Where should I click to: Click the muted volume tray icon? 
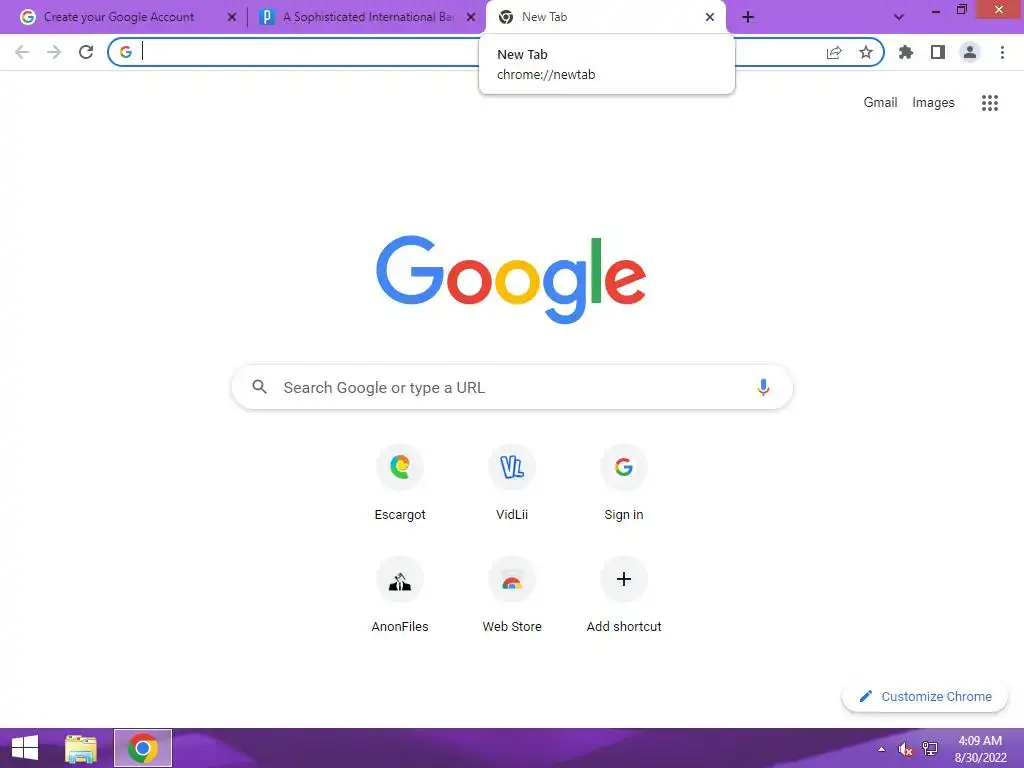click(905, 749)
